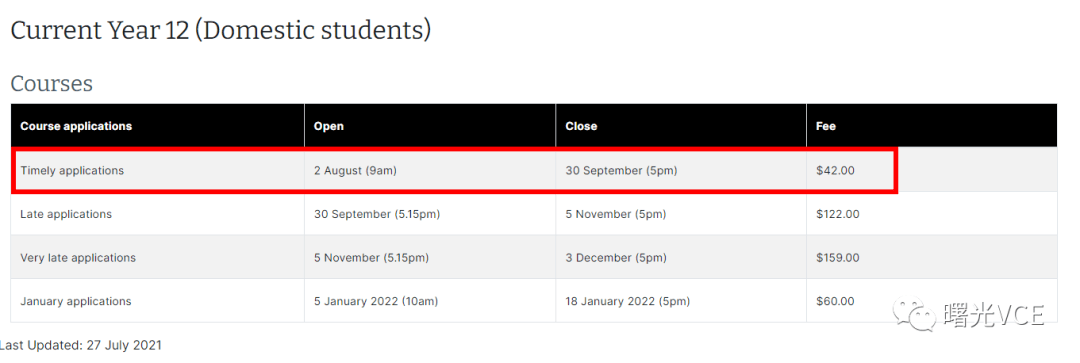This screenshot has height=363, width=1080.
Task: Select the January applications cell
Action: 158,301
